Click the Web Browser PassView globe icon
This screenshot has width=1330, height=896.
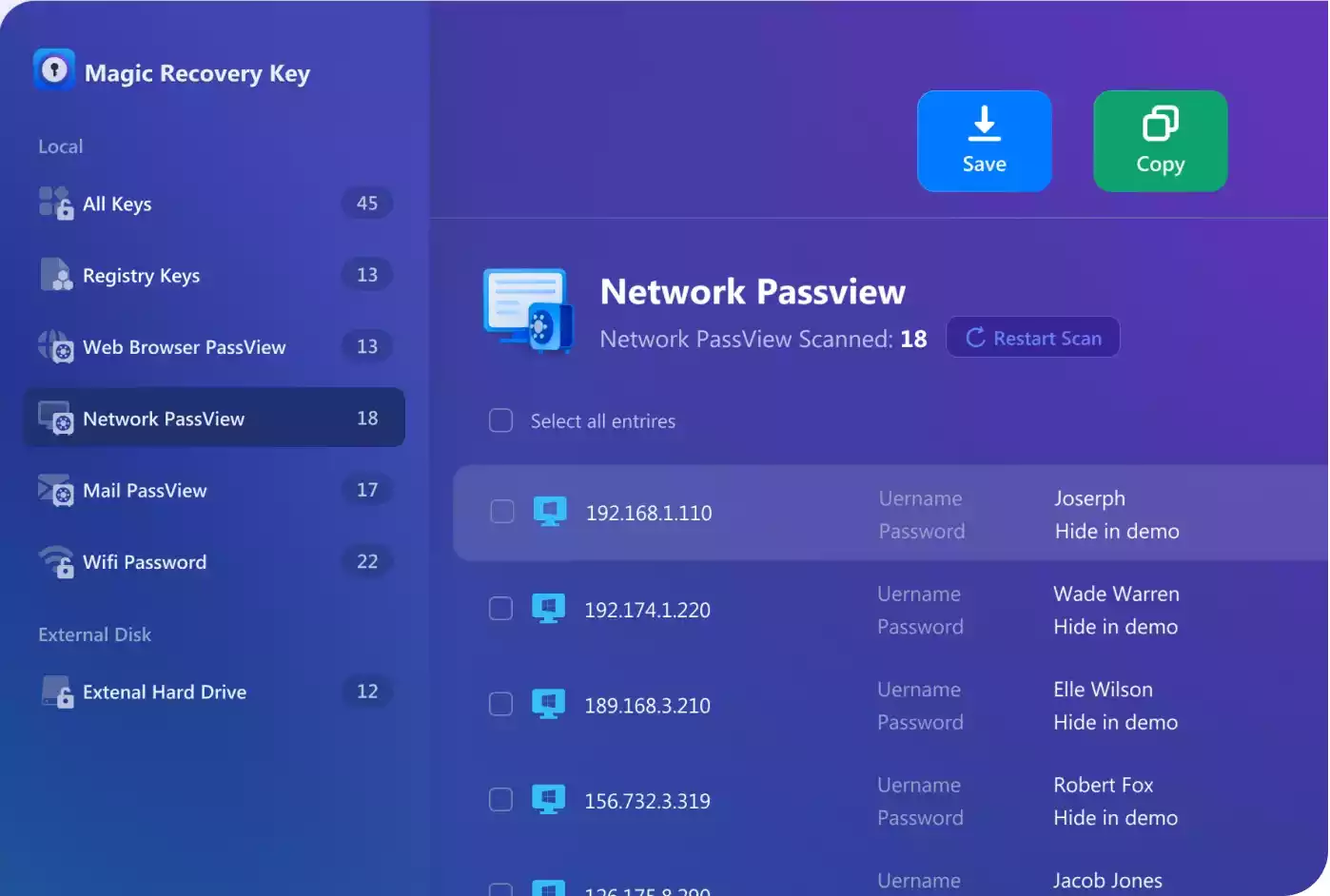point(55,346)
